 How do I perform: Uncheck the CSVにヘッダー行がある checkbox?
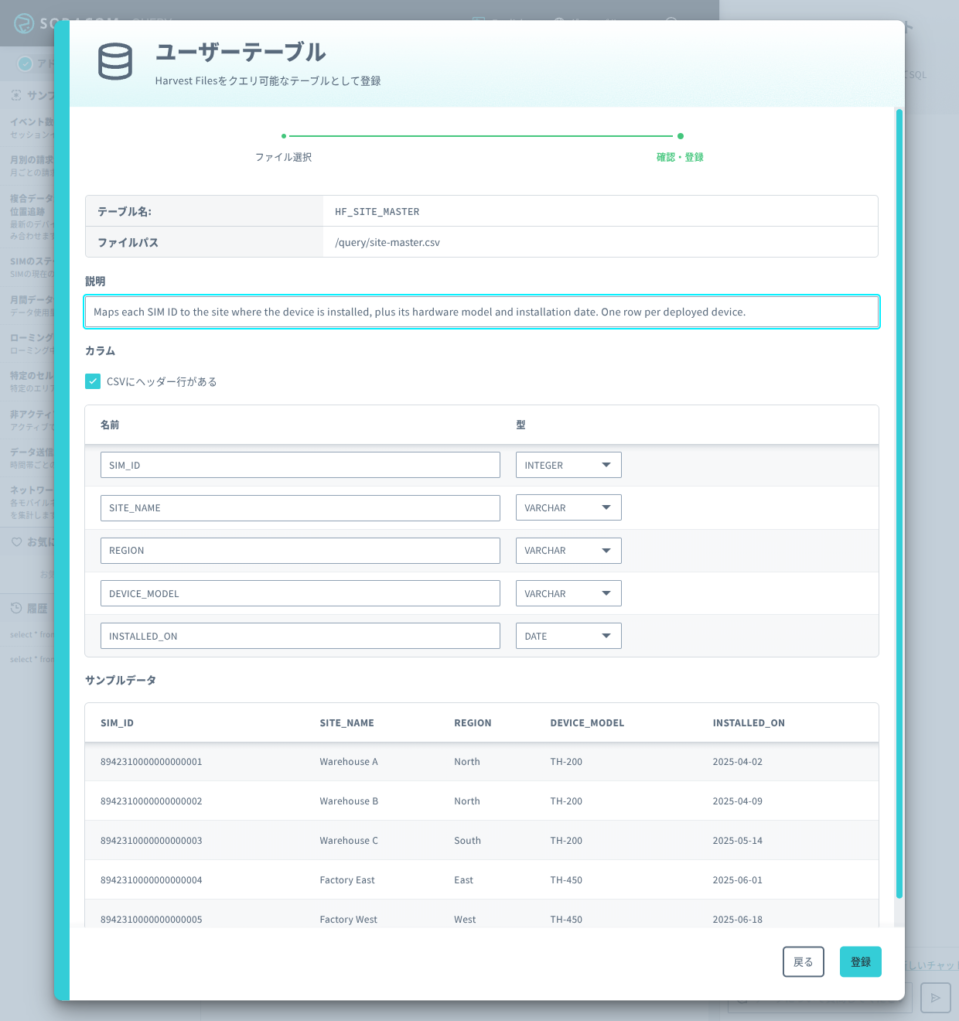point(92,382)
